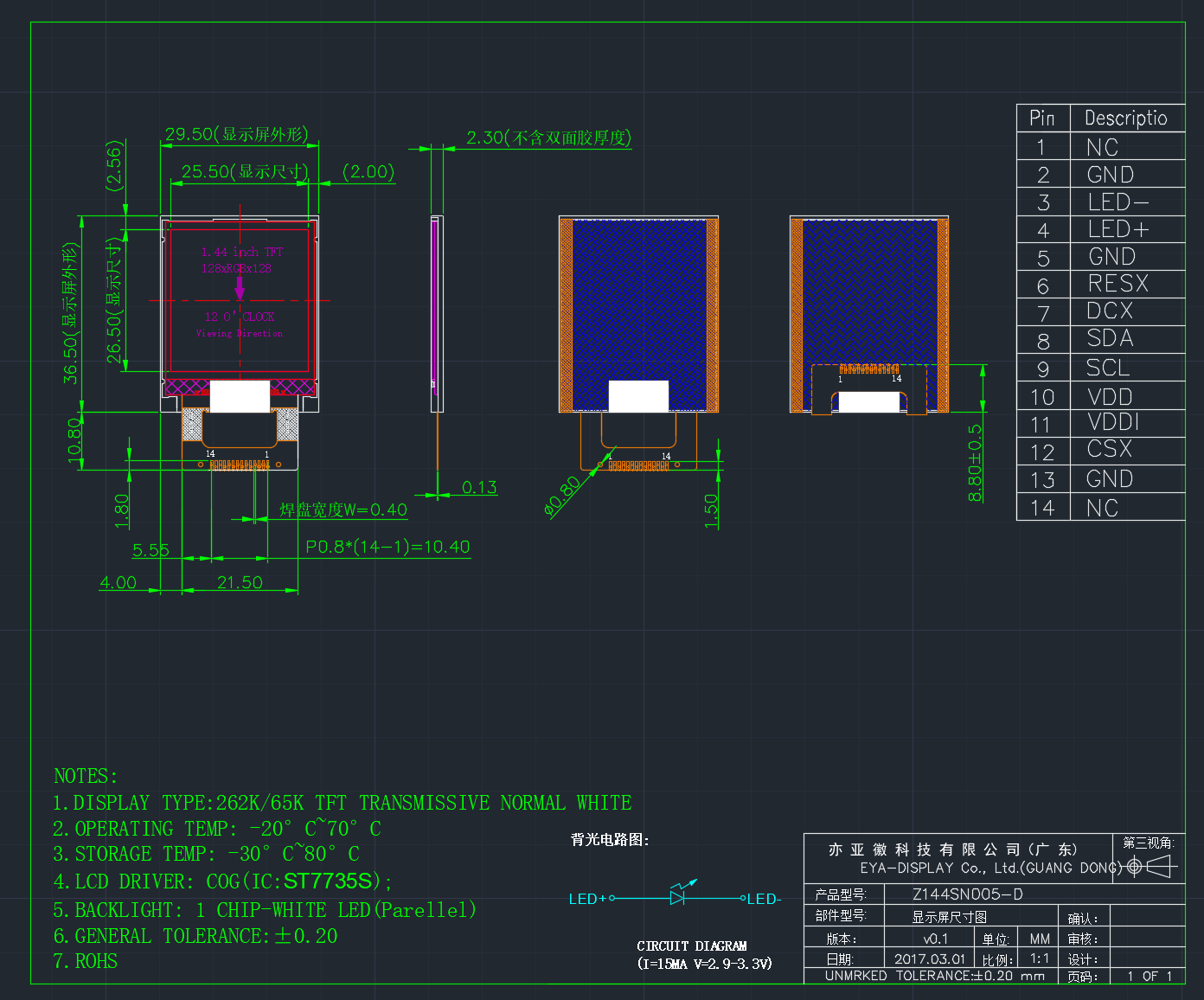Click the "7.ROHS" note
1204x1000 pixels.
(x=85, y=961)
